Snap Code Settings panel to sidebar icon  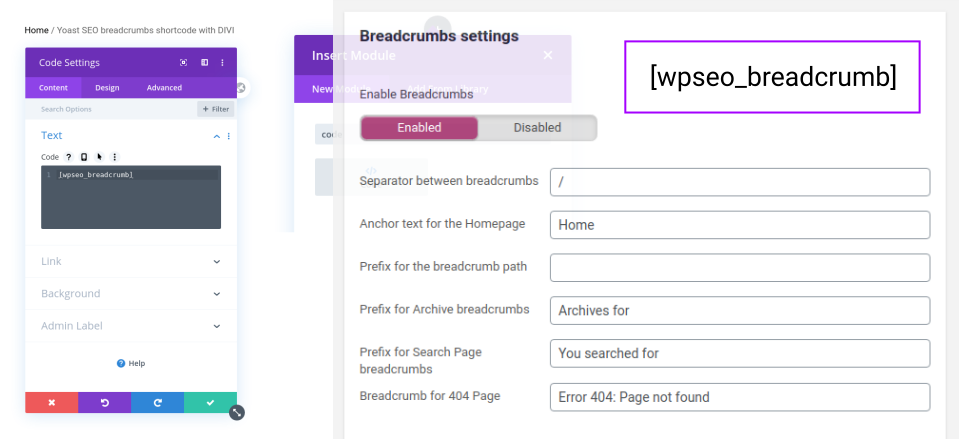coord(204,62)
